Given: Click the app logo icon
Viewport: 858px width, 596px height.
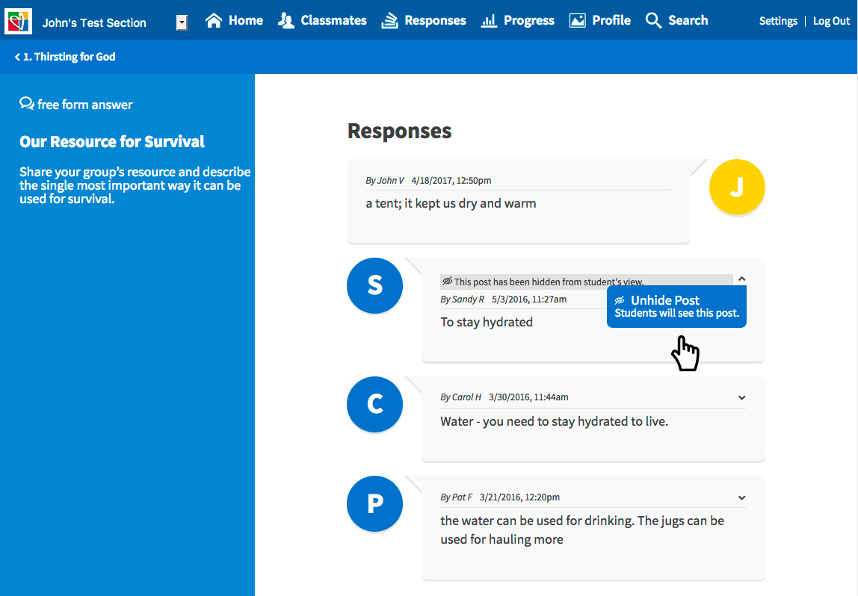Looking at the screenshot, I should click(18, 21).
